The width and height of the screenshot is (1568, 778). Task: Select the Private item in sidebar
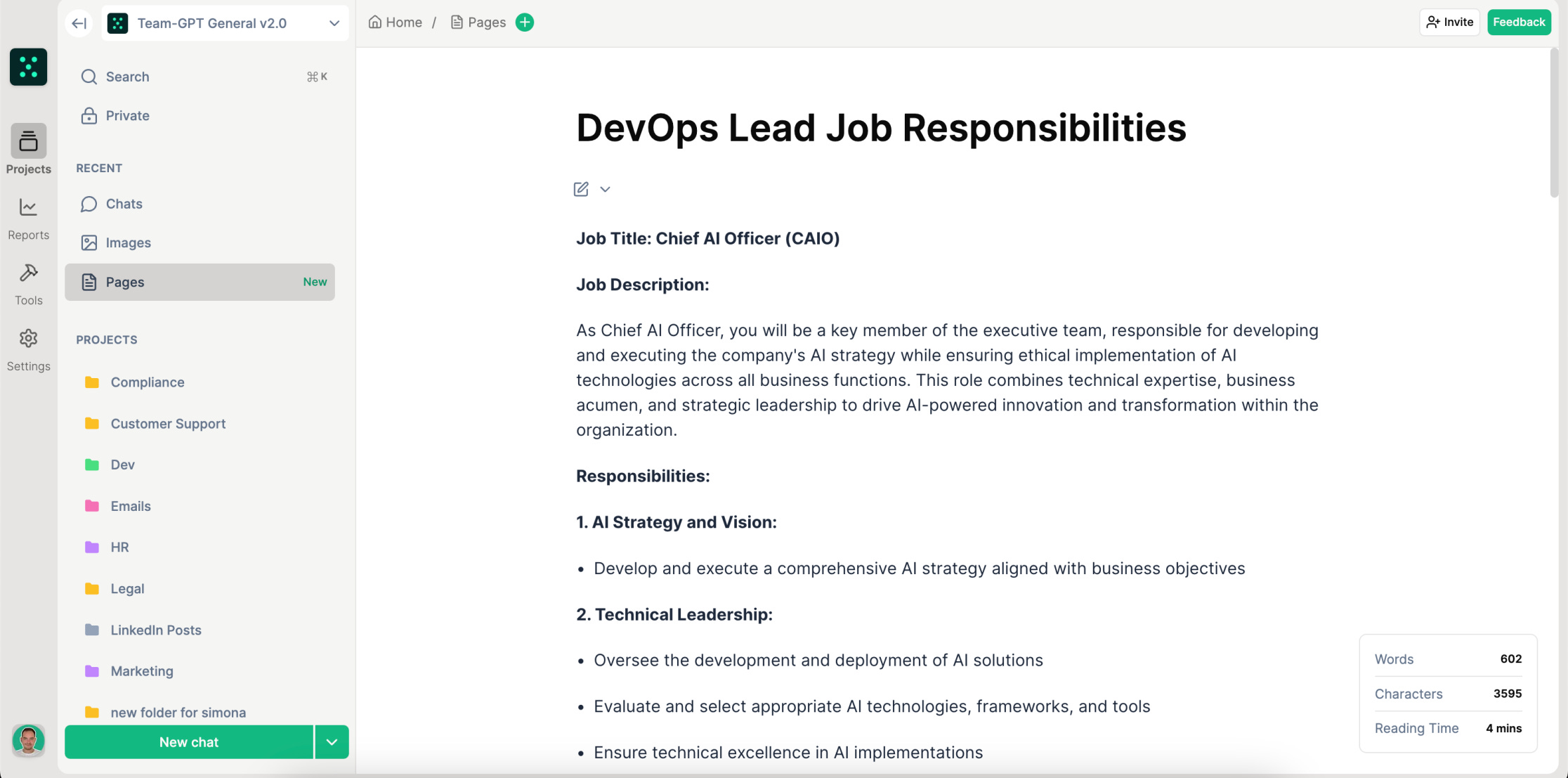127,115
